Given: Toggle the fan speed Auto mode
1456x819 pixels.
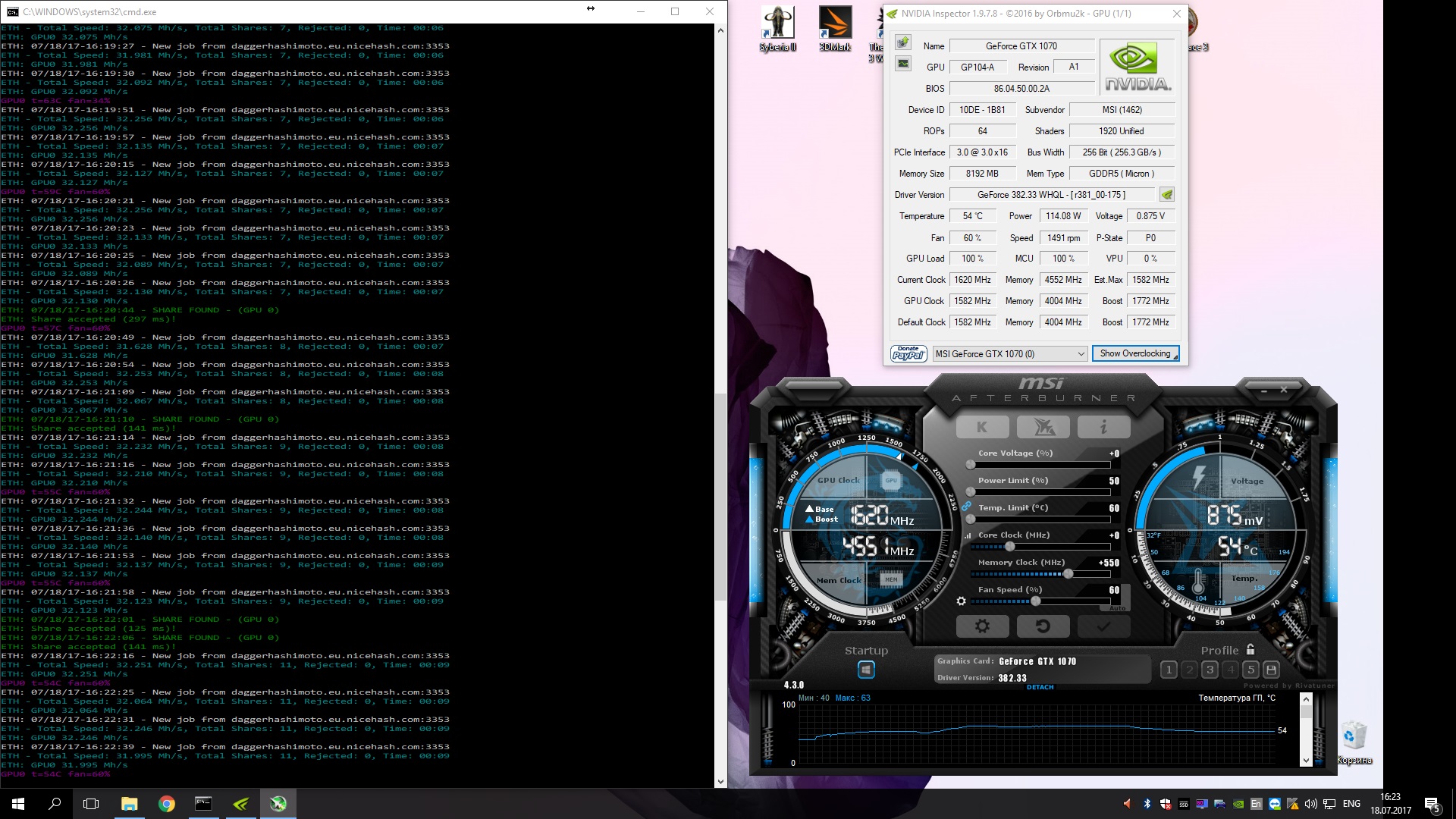Looking at the screenshot, I should point(1117,608).
